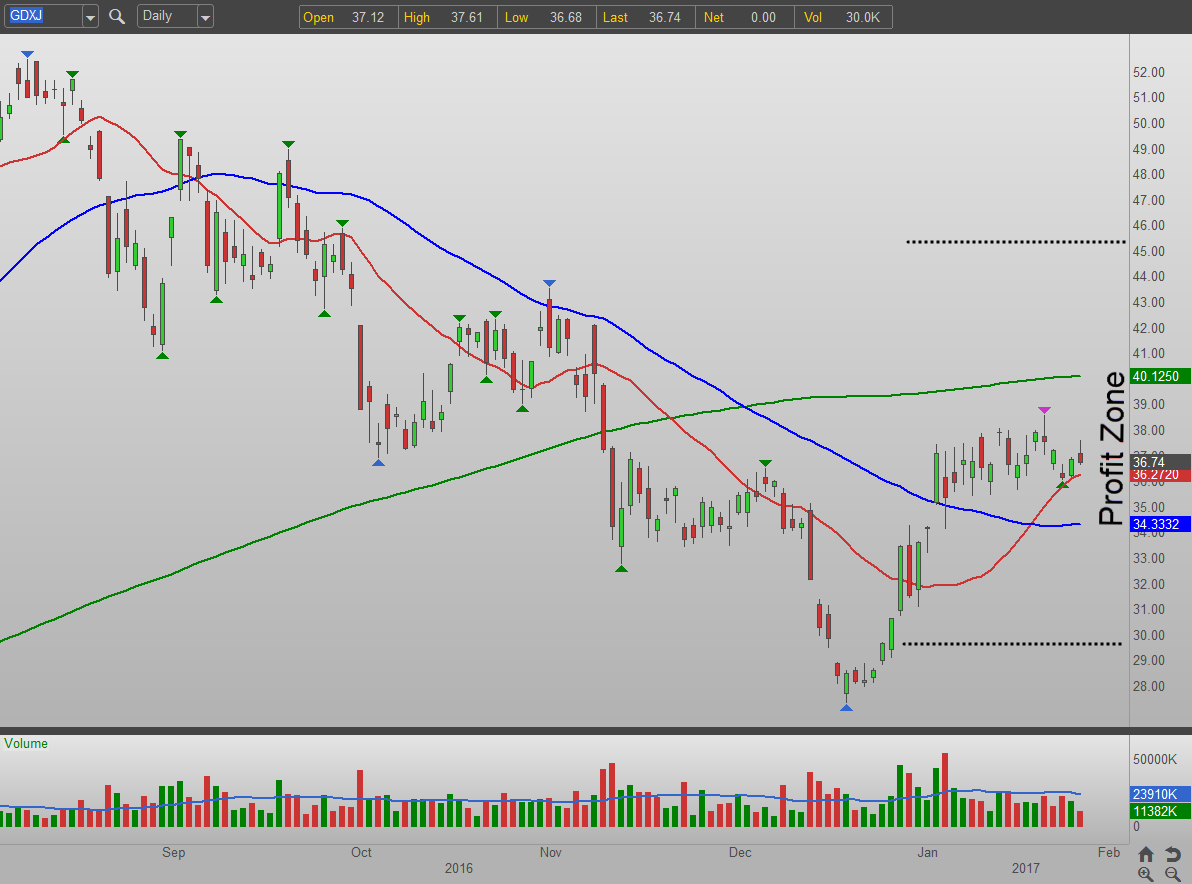Click the zoom out magnifier icon

tap(1173, 874)
